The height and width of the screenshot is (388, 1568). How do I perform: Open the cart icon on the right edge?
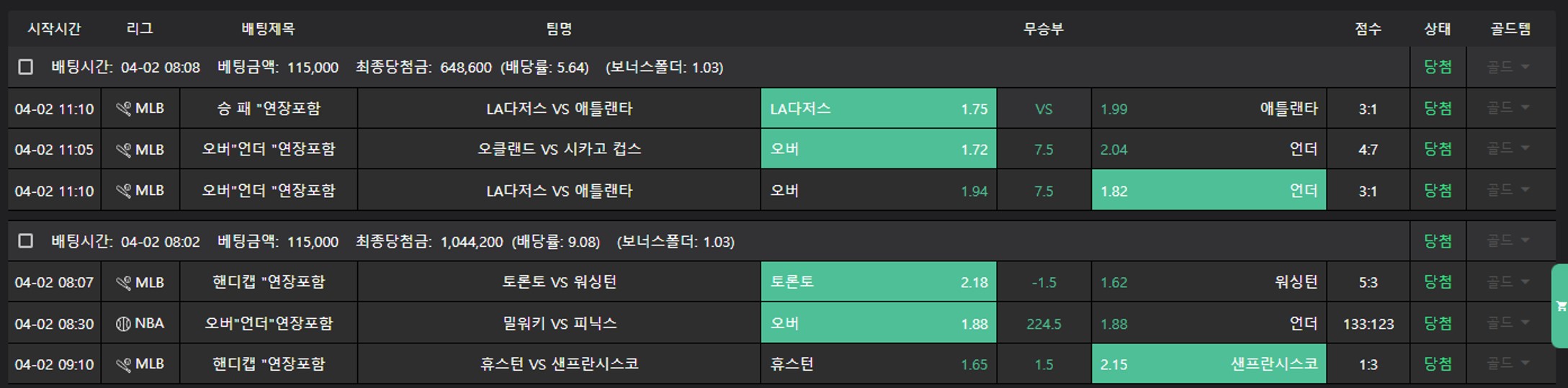click(1560, 307)
